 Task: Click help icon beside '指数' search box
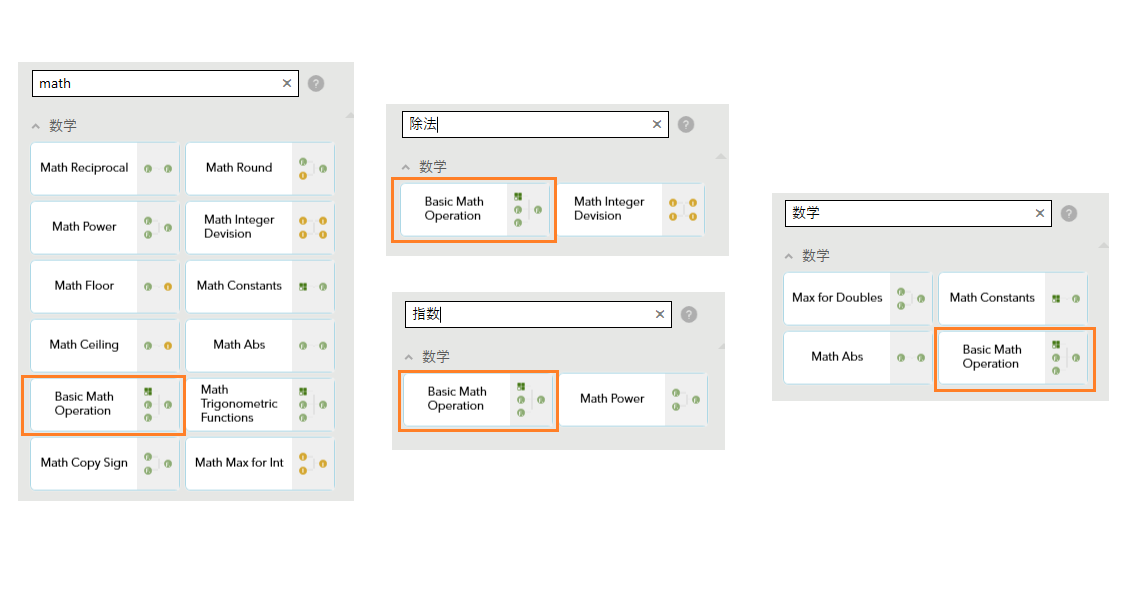click(689, 315)
